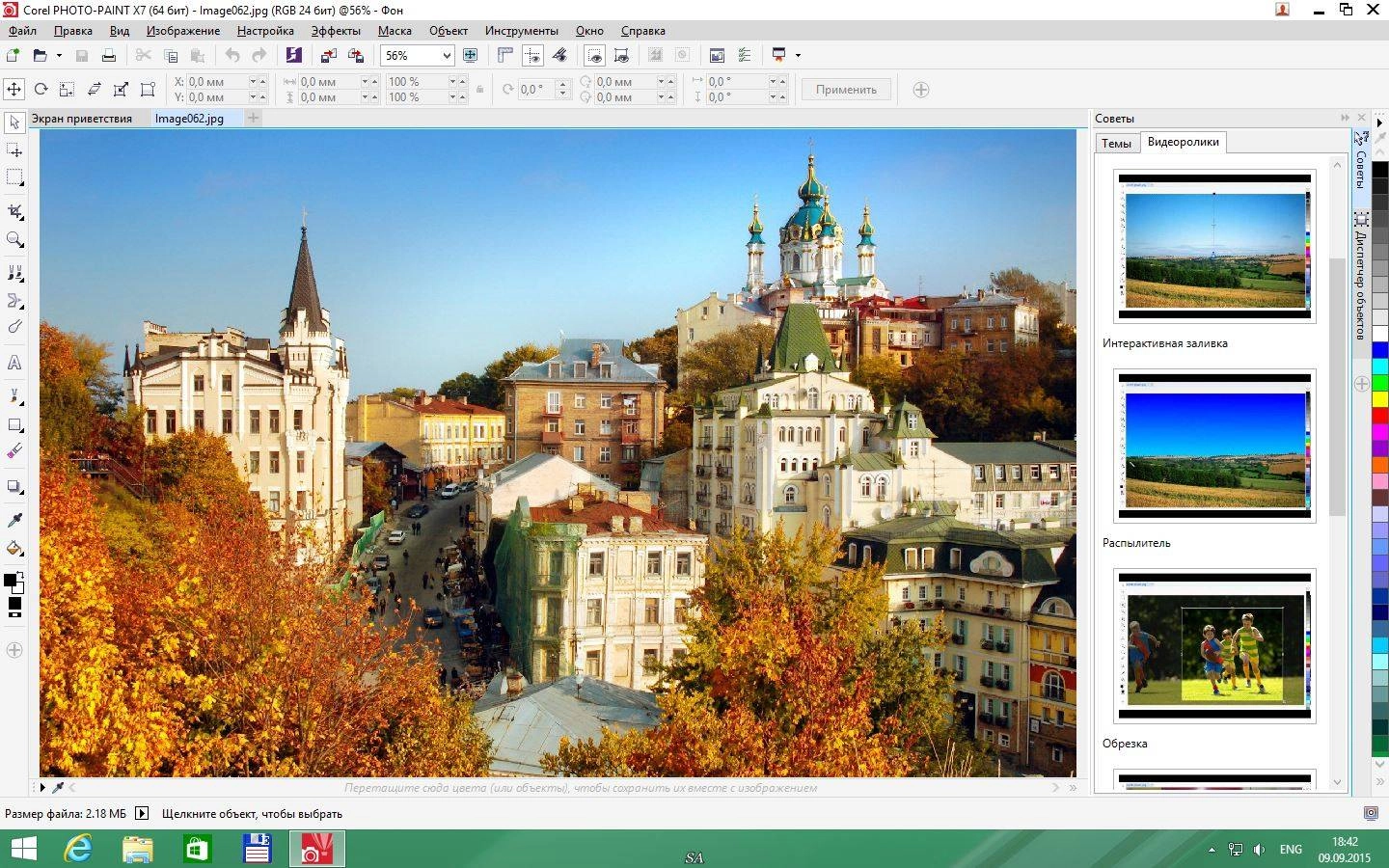Click the Import icon in toolbar
The height and width of the screenshot is (868, 1389).
coord(329,55)
